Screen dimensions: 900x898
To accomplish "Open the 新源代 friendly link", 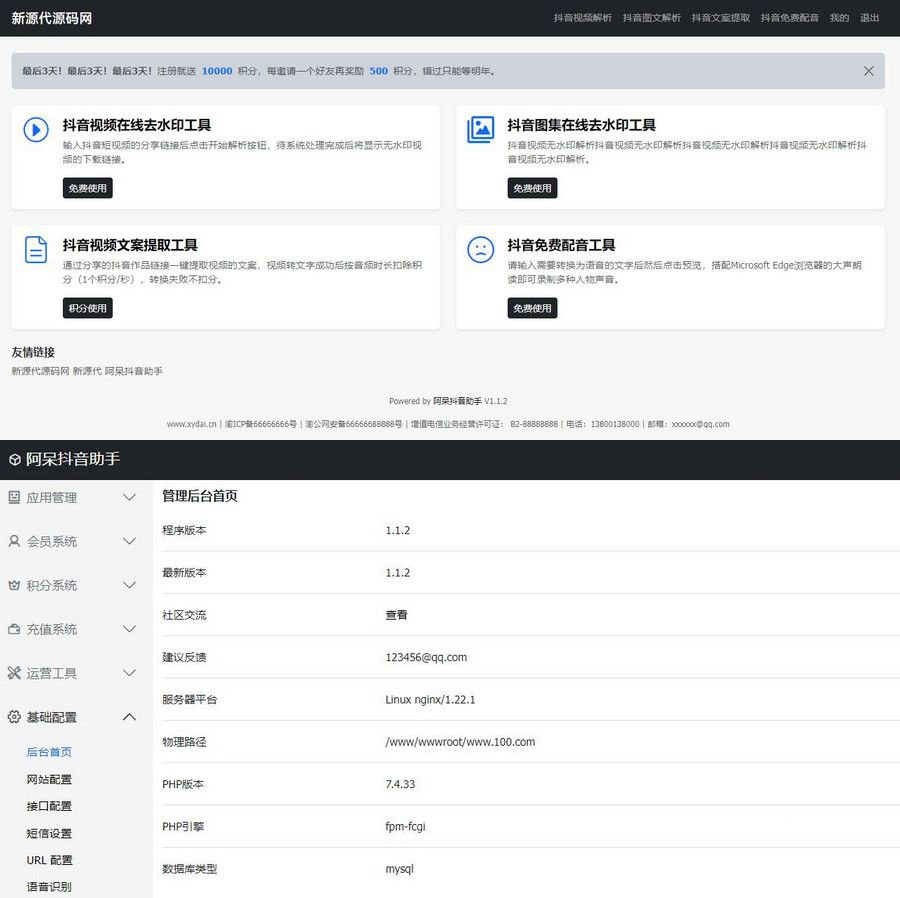I will click(x=87, y=371).
